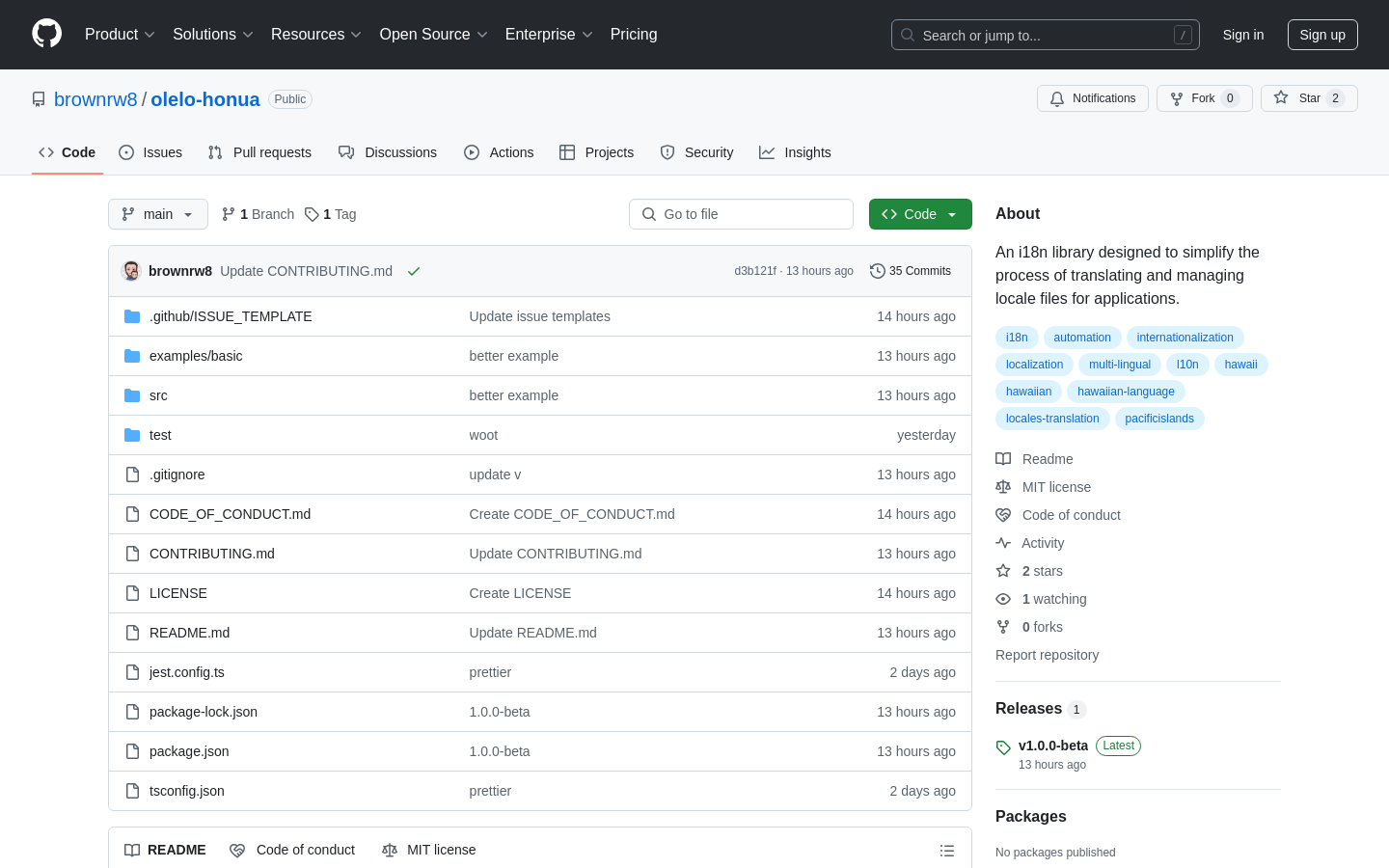
Task: Open the CODE_OF_CONDUCT.md file
Action: pos(230,514)
